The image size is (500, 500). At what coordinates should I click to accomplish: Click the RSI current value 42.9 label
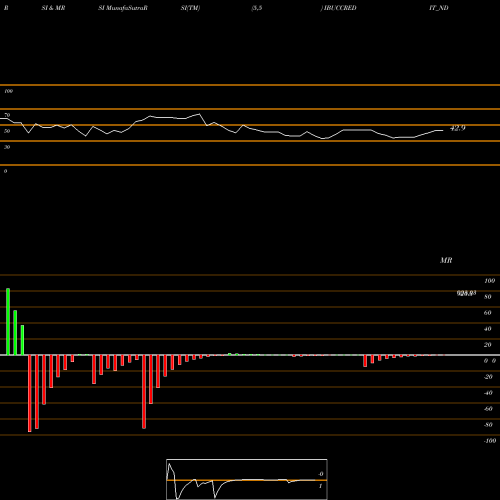click(457, 128)
